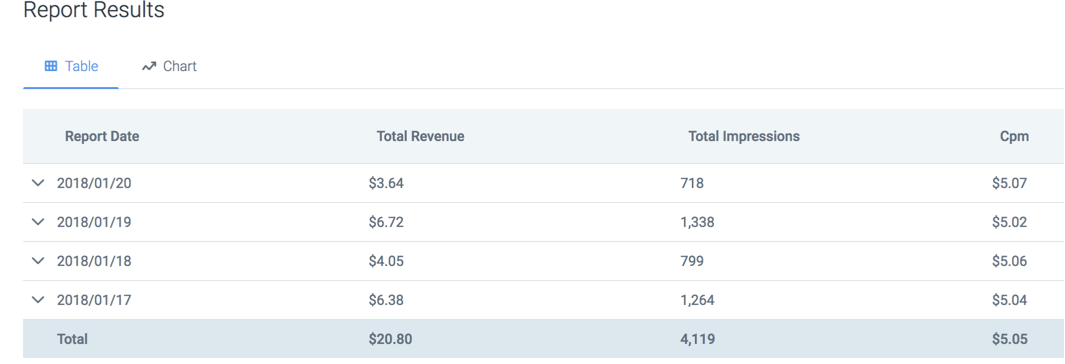The height and width of the screenshot is (364, 1065).
Task: Click the Report Results heading
Action: (x=94, y=10)
